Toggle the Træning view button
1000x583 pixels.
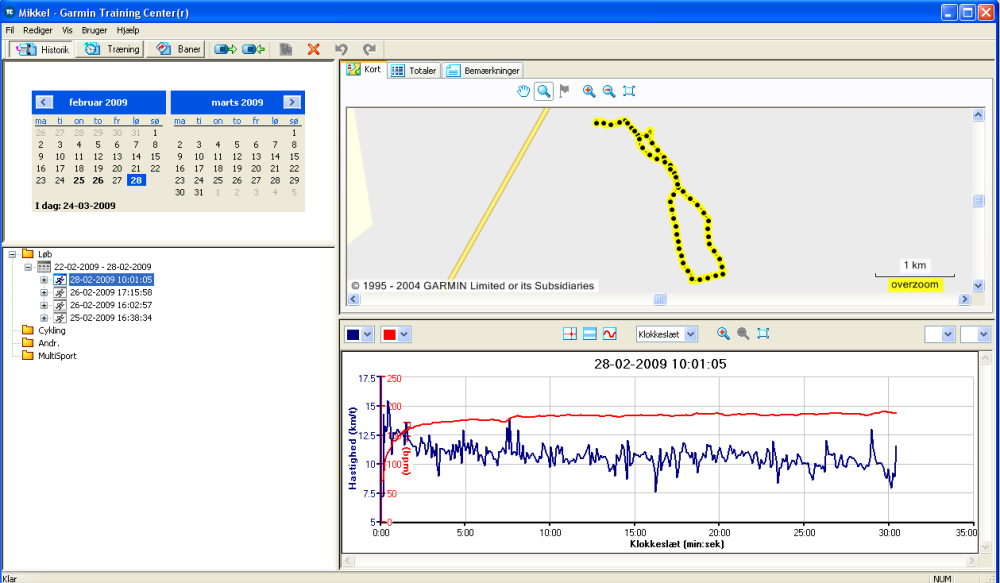pyautogui.click(x=110, y=49)
